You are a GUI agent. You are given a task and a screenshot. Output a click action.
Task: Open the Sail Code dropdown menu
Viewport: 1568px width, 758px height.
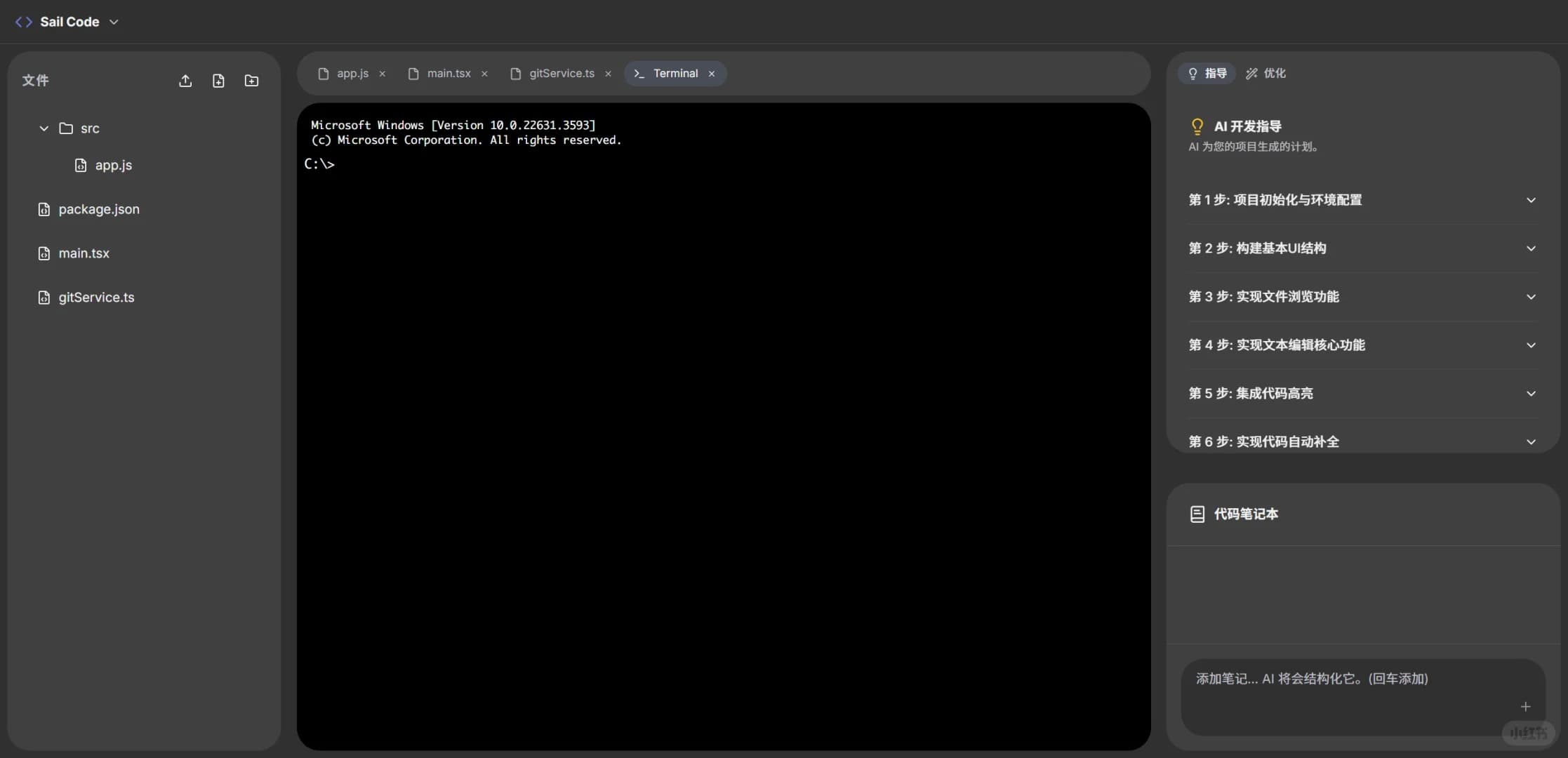(x=114, y=22)
